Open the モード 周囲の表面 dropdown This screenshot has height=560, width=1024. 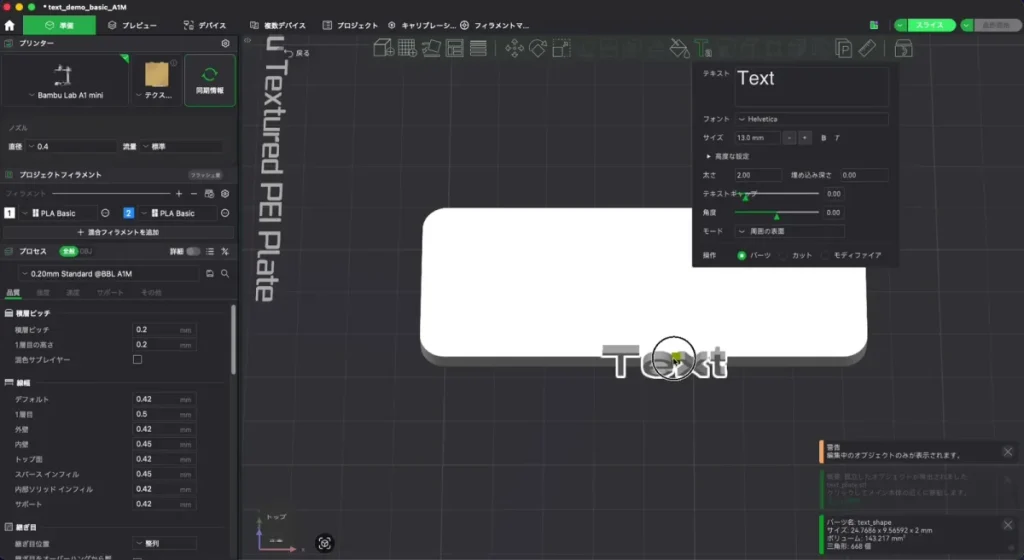point(790,231)
